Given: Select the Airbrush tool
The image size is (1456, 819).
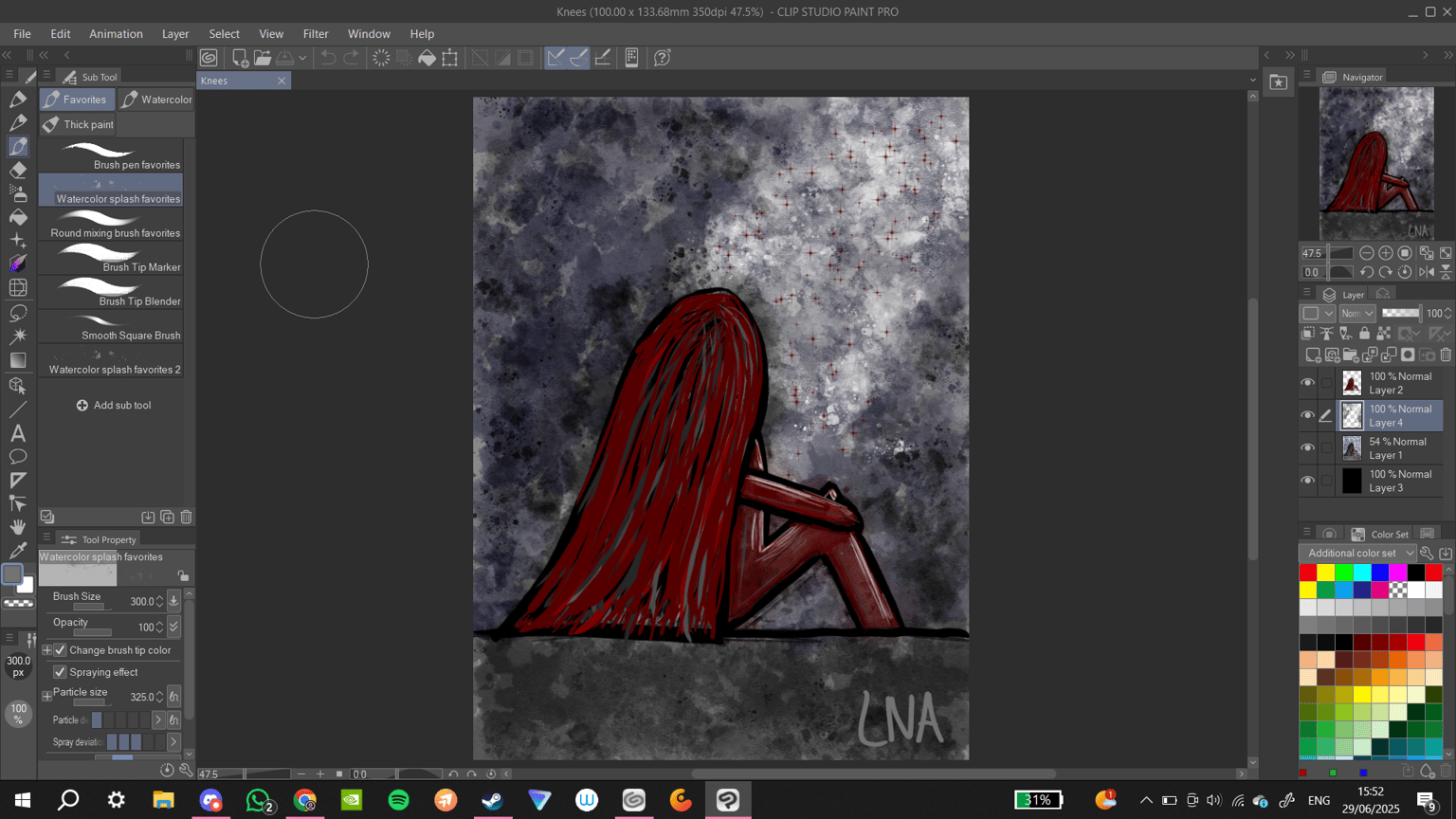Looking at the screenshot, I should (18, 193).
